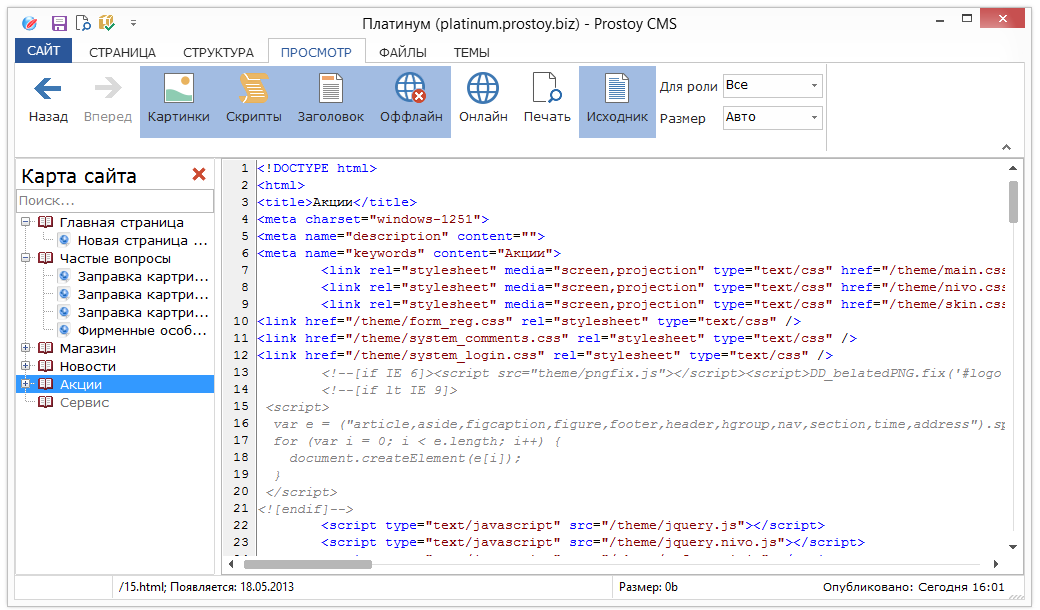
Task: Click the "Размер: 0b" status entry
Action: (648, 587)
